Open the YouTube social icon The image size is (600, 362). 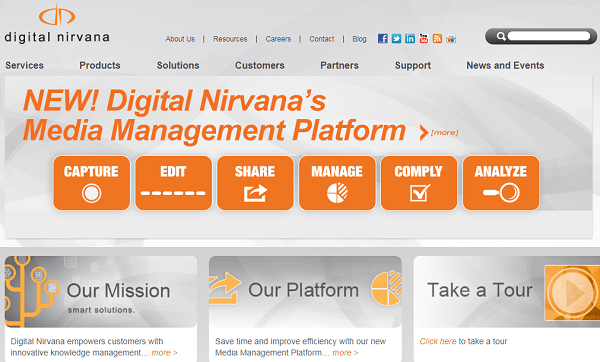[x=424, y=39]
